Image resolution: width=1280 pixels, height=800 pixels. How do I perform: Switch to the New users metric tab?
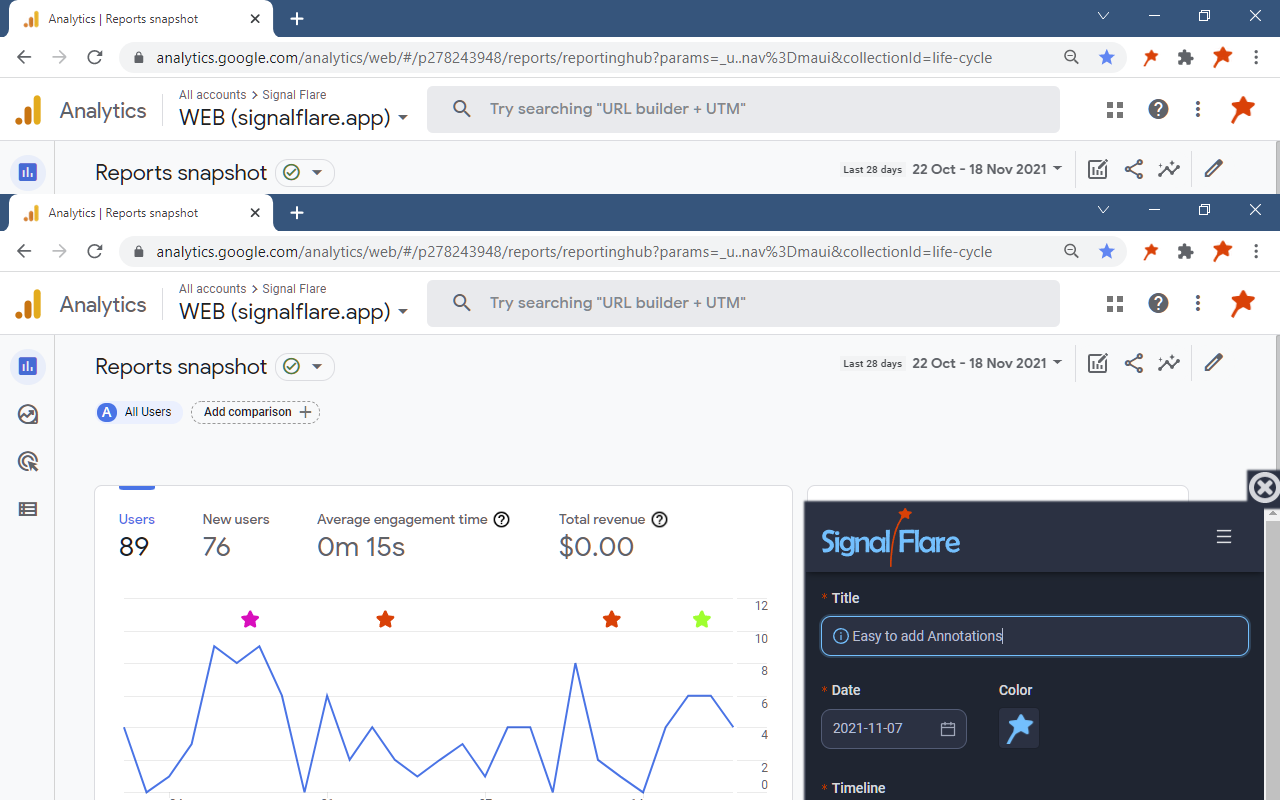pyautogui.click(x=235, y=535)
